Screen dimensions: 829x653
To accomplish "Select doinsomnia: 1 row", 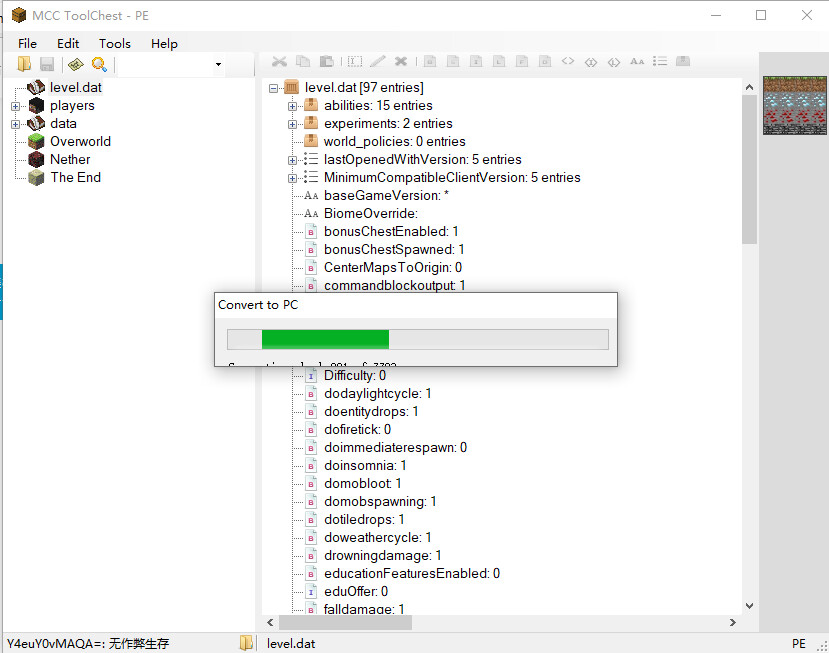I will (365, 465).
